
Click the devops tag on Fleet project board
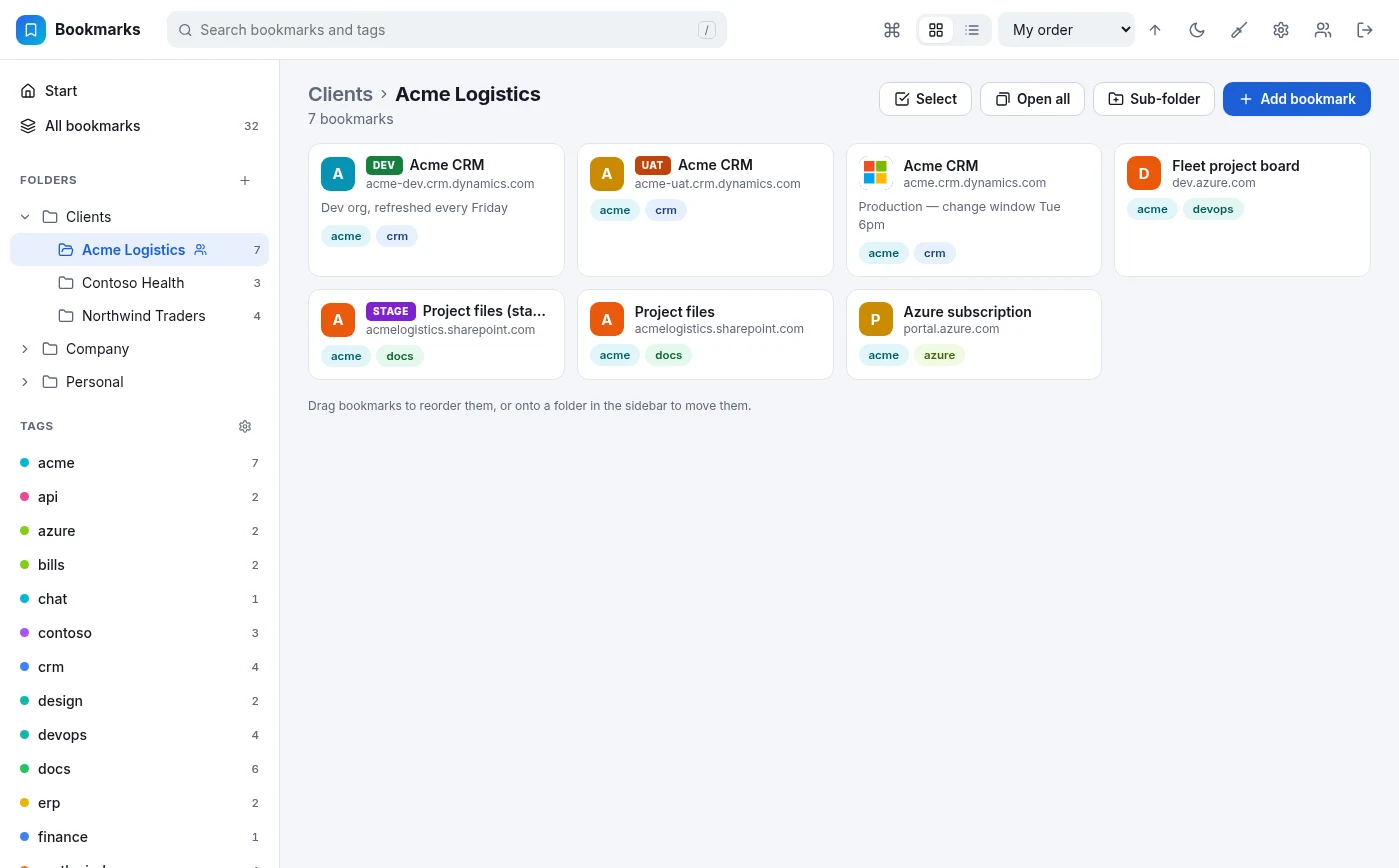tap(1213, 209)
